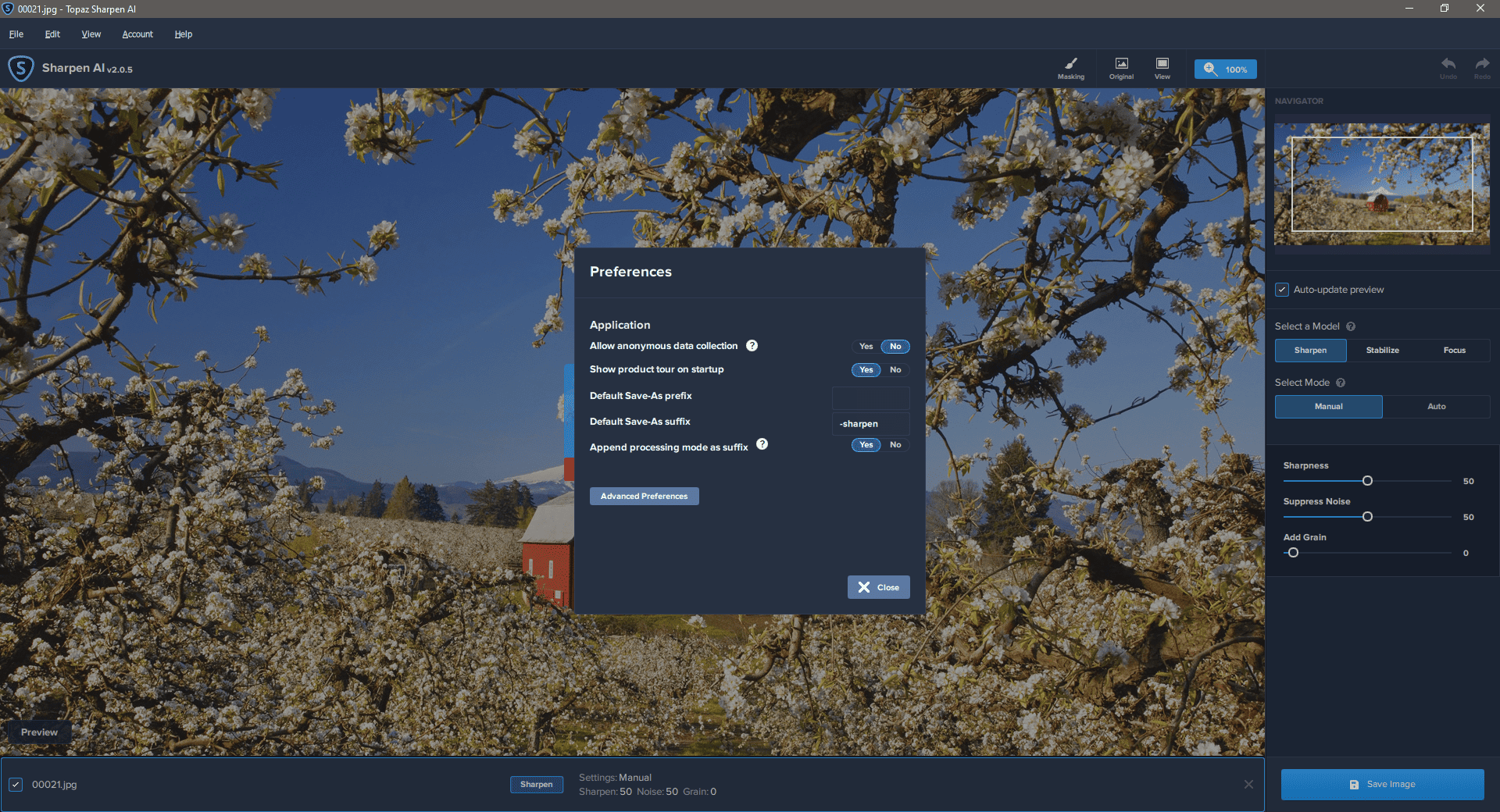Switch to Manual mode
This screenshot has height=812, width=1500.
click(x=1328, y=407)
